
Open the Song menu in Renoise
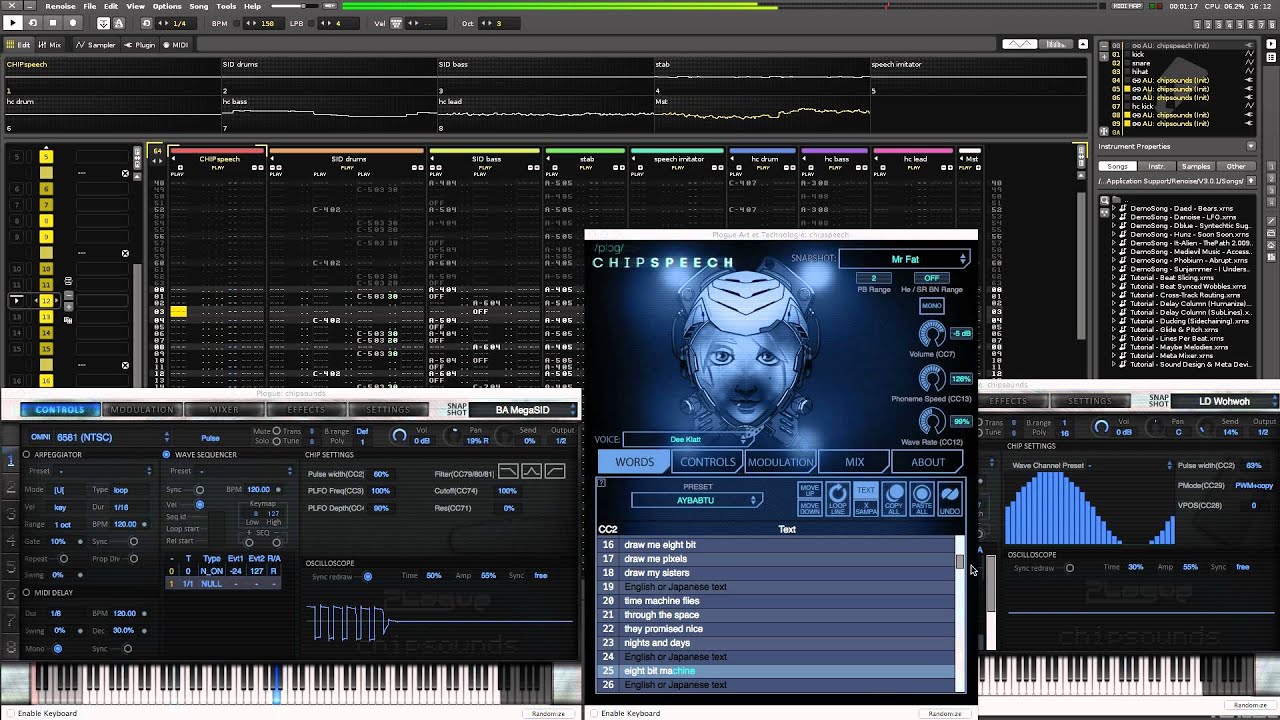pos(199,6)
